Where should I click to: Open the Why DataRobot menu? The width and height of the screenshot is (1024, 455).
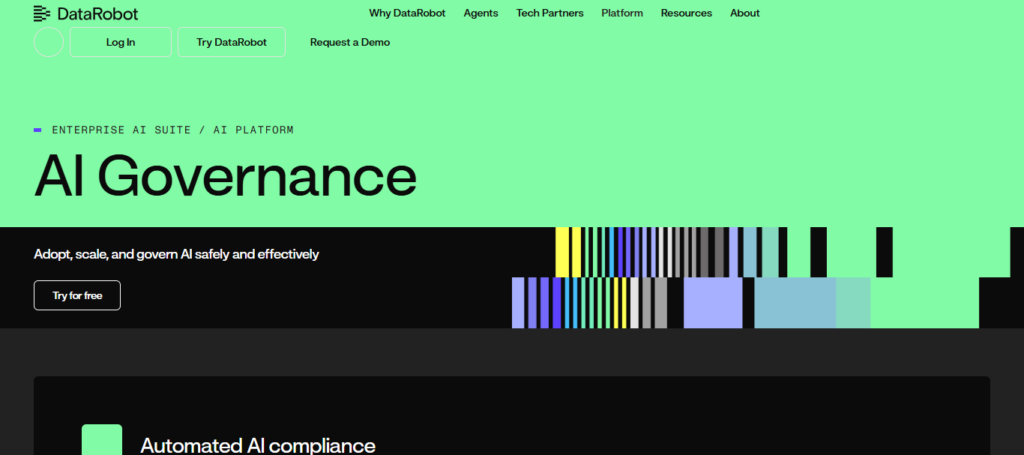tap(408, 13)
